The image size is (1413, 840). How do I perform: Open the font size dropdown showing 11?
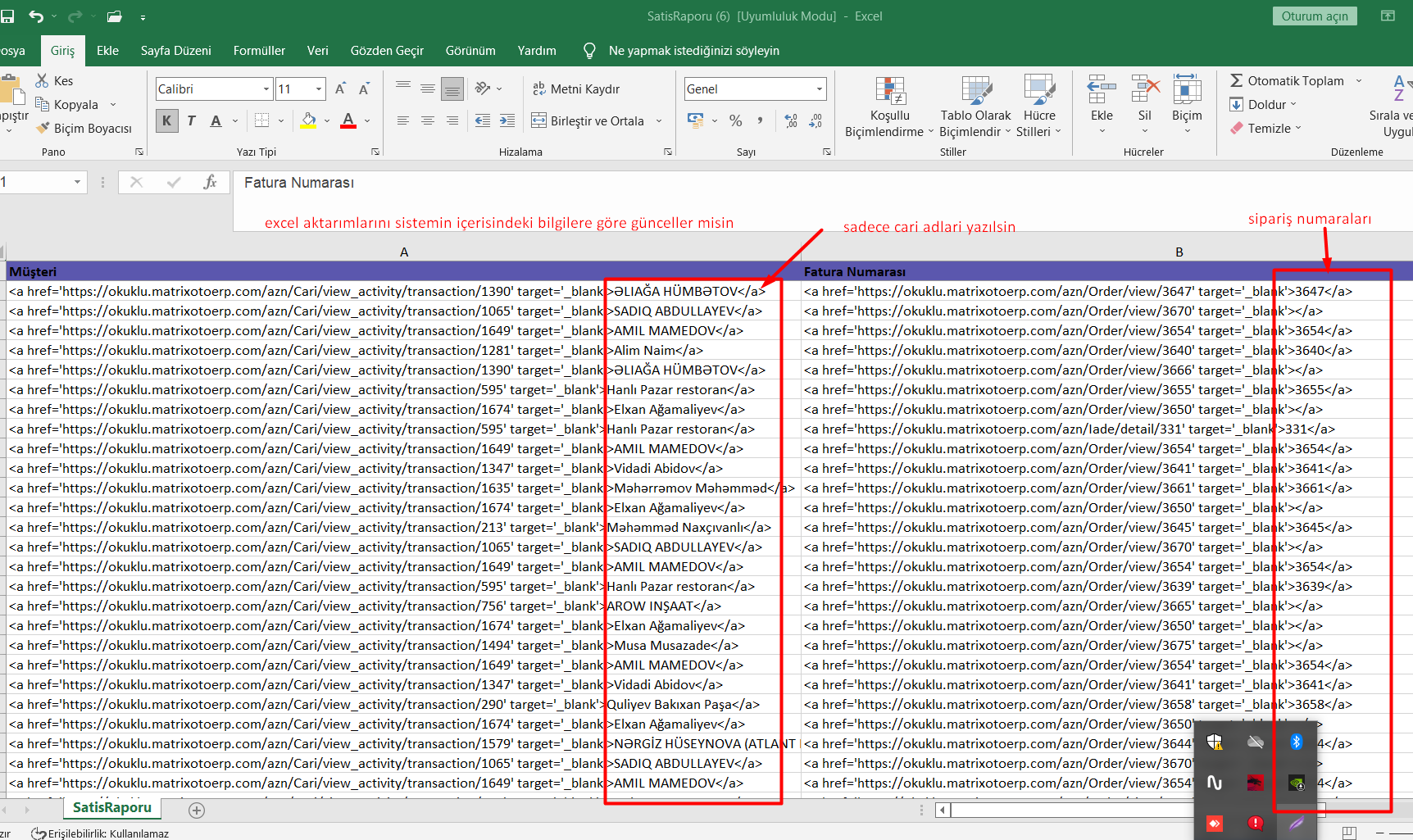point(318,89)
